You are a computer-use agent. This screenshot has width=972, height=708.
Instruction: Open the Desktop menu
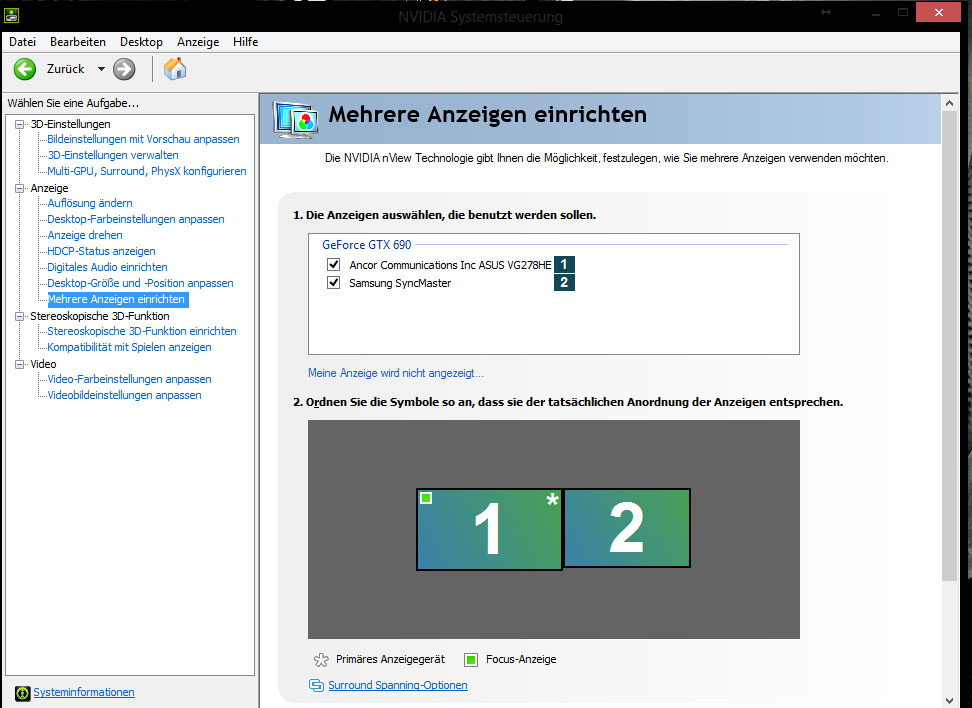click(x=141, y=42)
